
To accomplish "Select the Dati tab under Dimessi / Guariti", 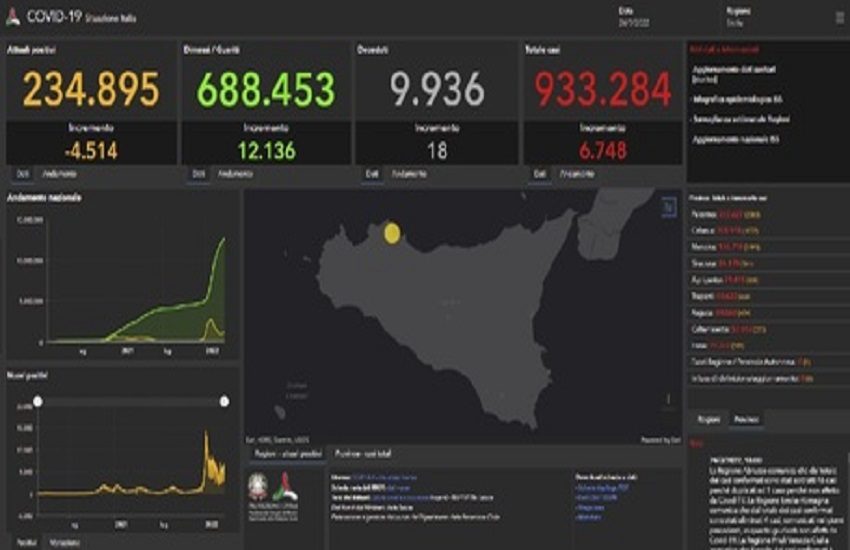I will tap(199, 174).
